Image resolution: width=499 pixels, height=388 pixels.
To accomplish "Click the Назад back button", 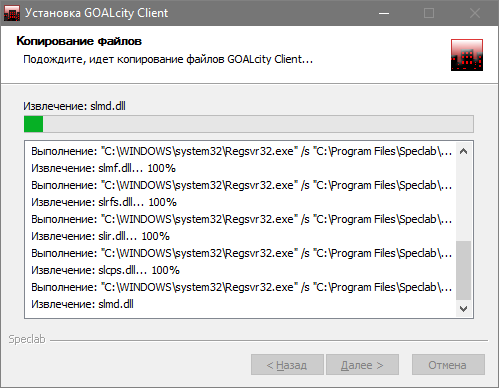I will [x=287, y=365].
